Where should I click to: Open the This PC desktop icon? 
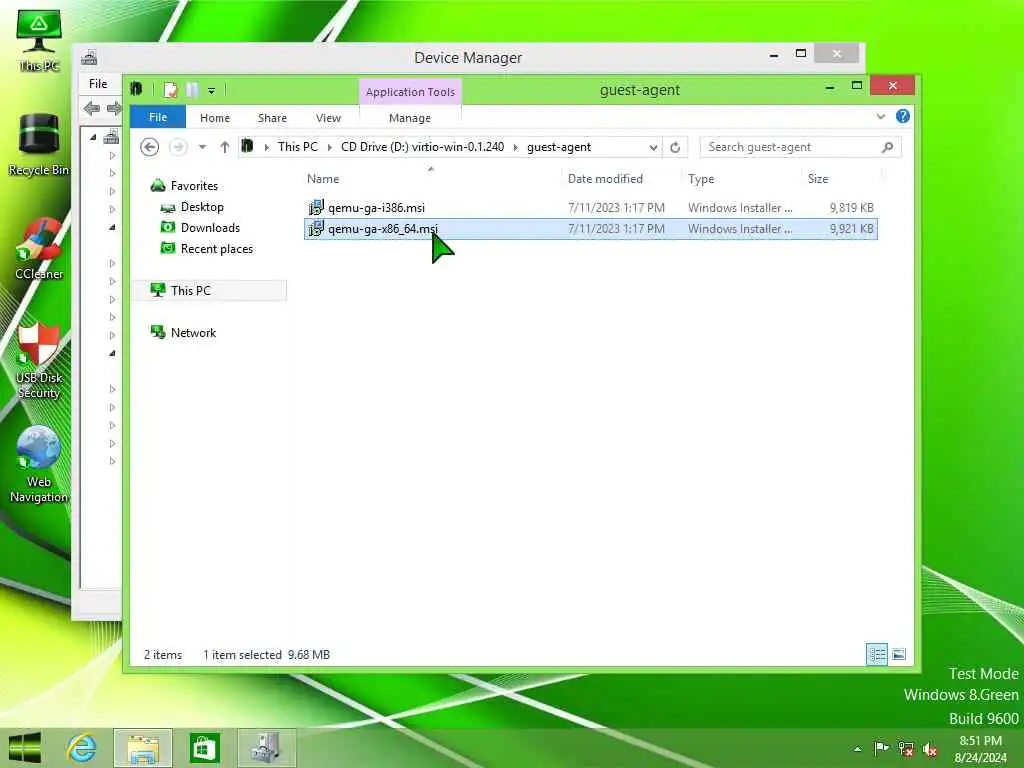point(39,39)
